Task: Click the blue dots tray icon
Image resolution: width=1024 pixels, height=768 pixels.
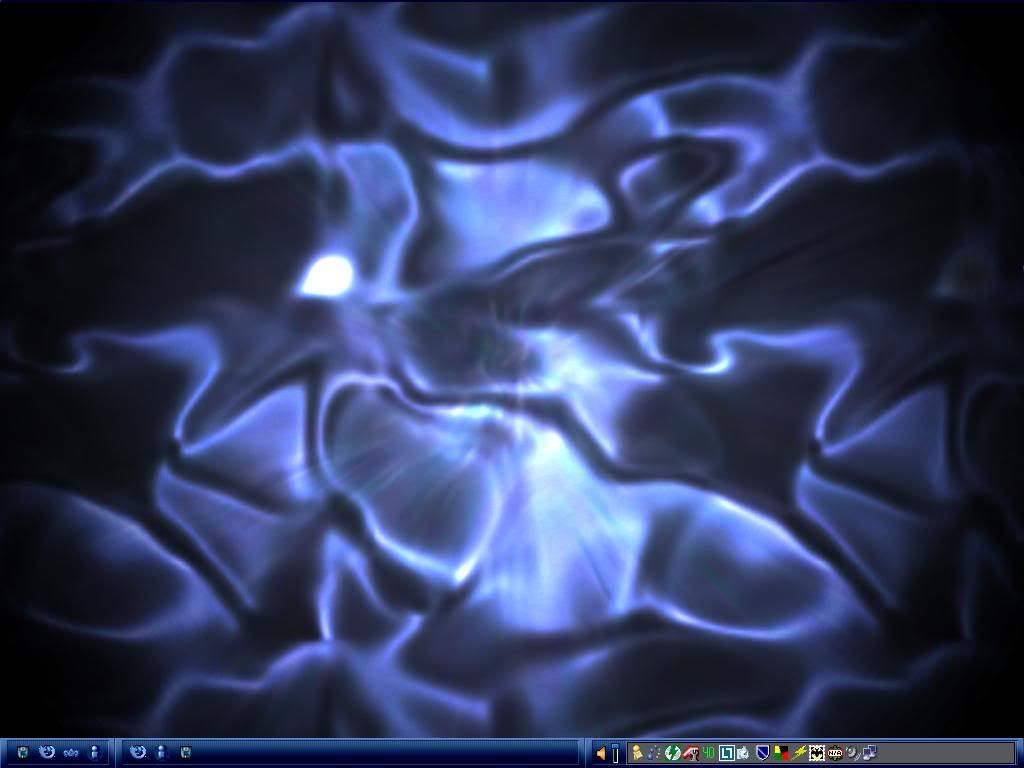Action: click(x=654, y=753)
